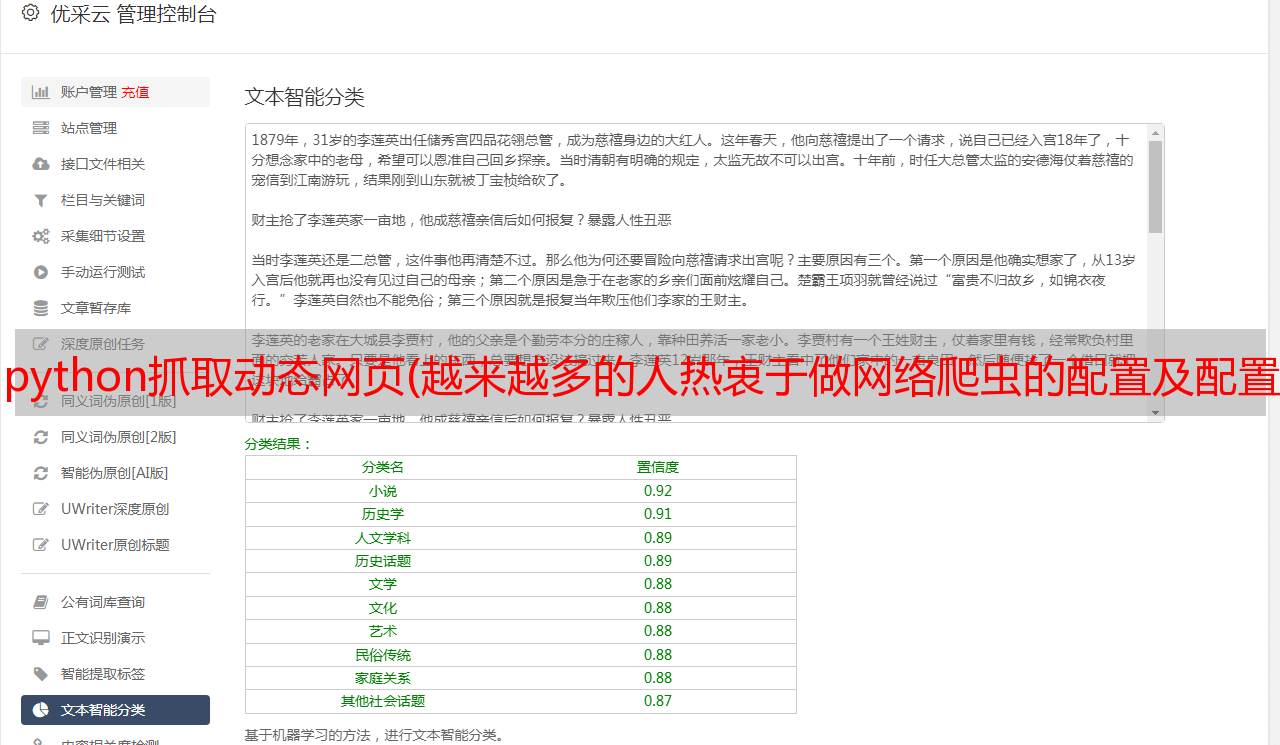Click the 历史学 category cell
The image size is (1280, 745).
pos(383,514)
